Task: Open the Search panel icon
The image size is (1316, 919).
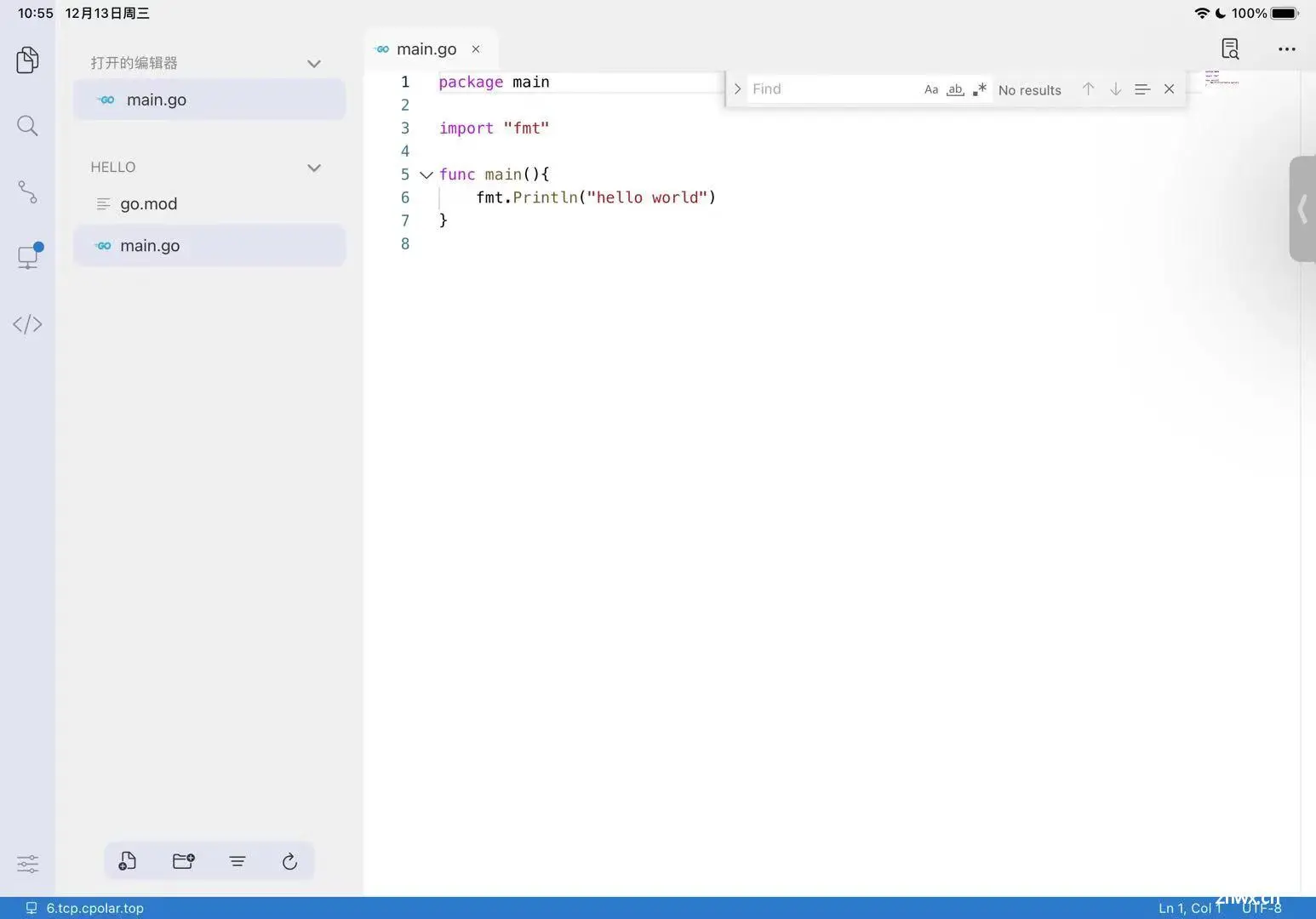Action: tap(27, 126)
